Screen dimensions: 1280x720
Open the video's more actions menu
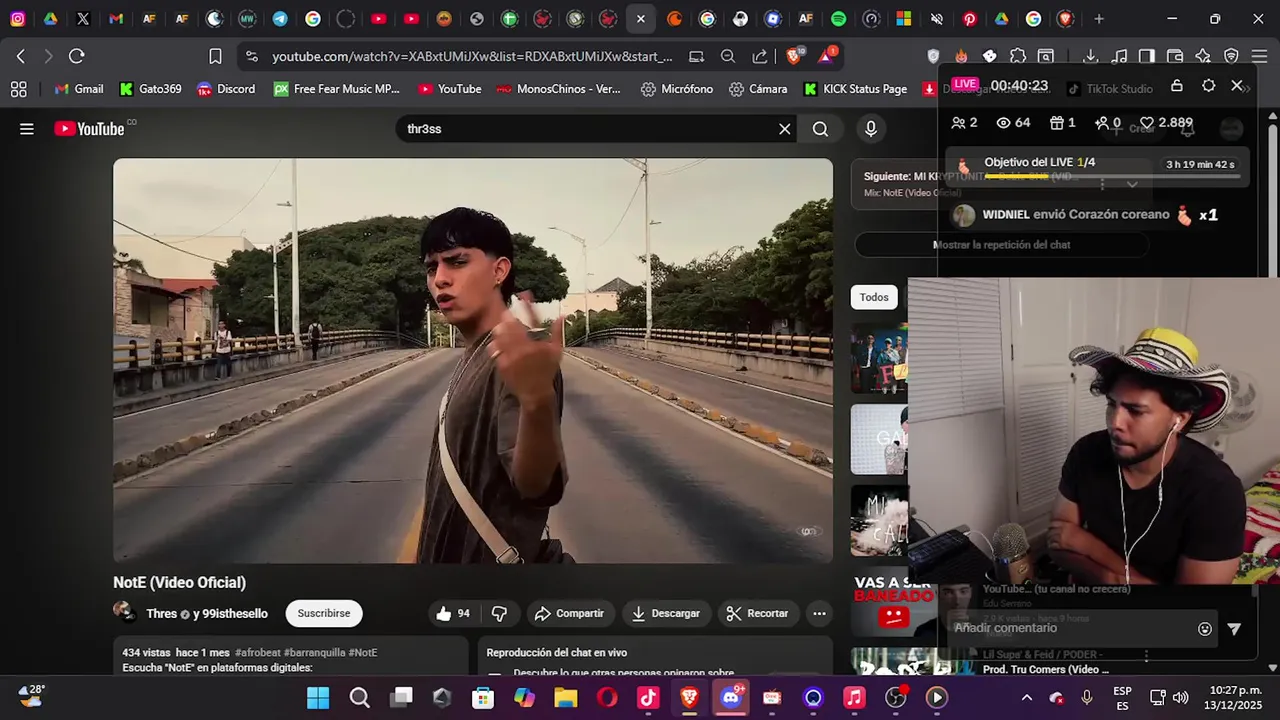point(819,613)
